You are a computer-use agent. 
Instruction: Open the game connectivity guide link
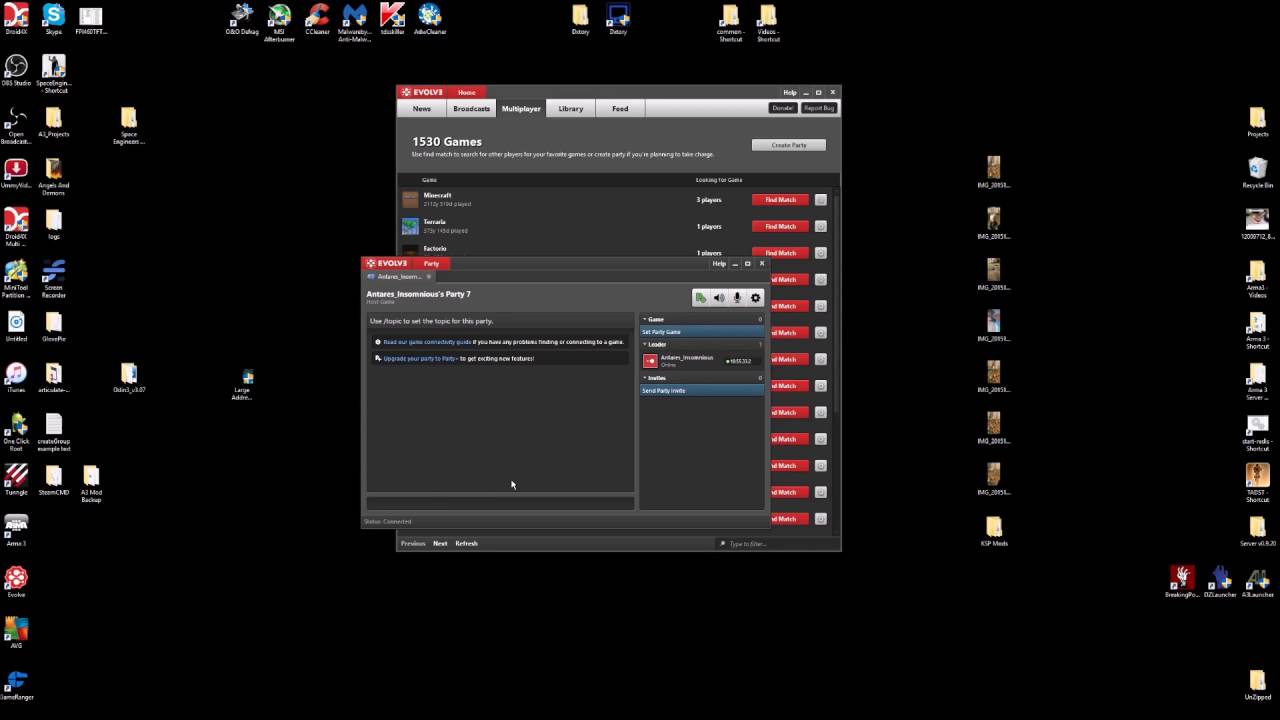[x=427, y=342]
